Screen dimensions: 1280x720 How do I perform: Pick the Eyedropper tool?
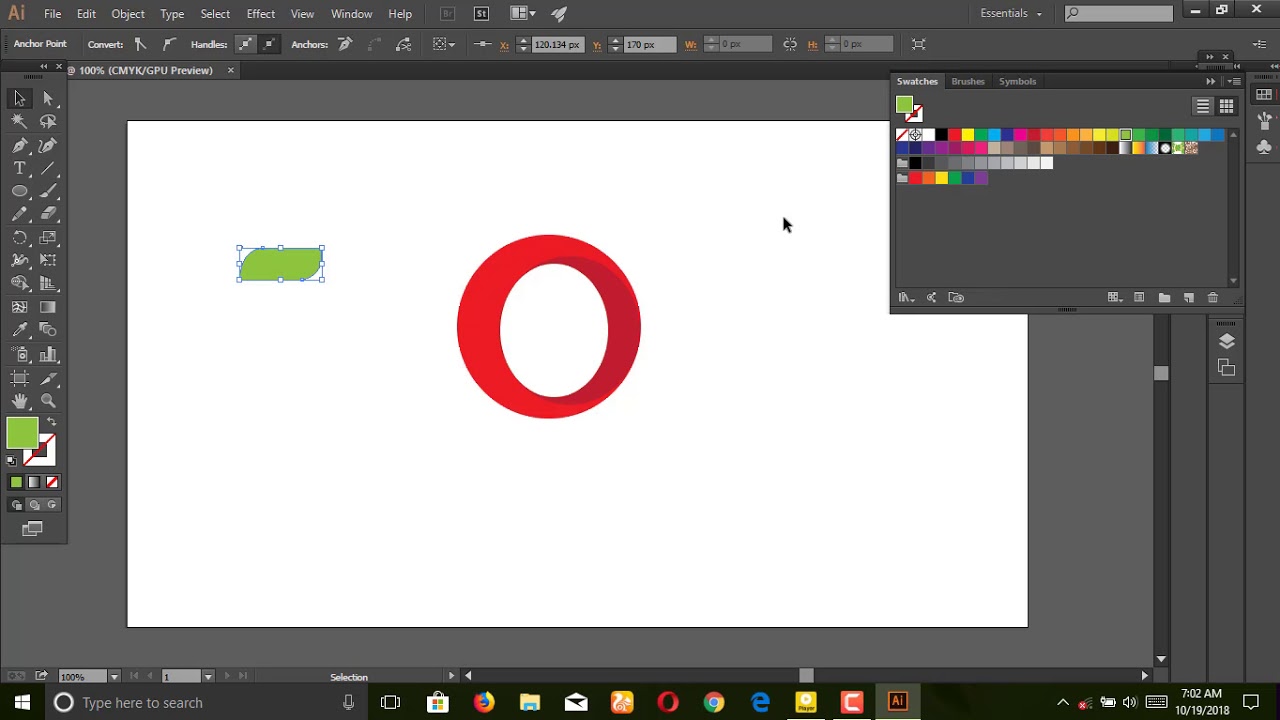[19, 330]
